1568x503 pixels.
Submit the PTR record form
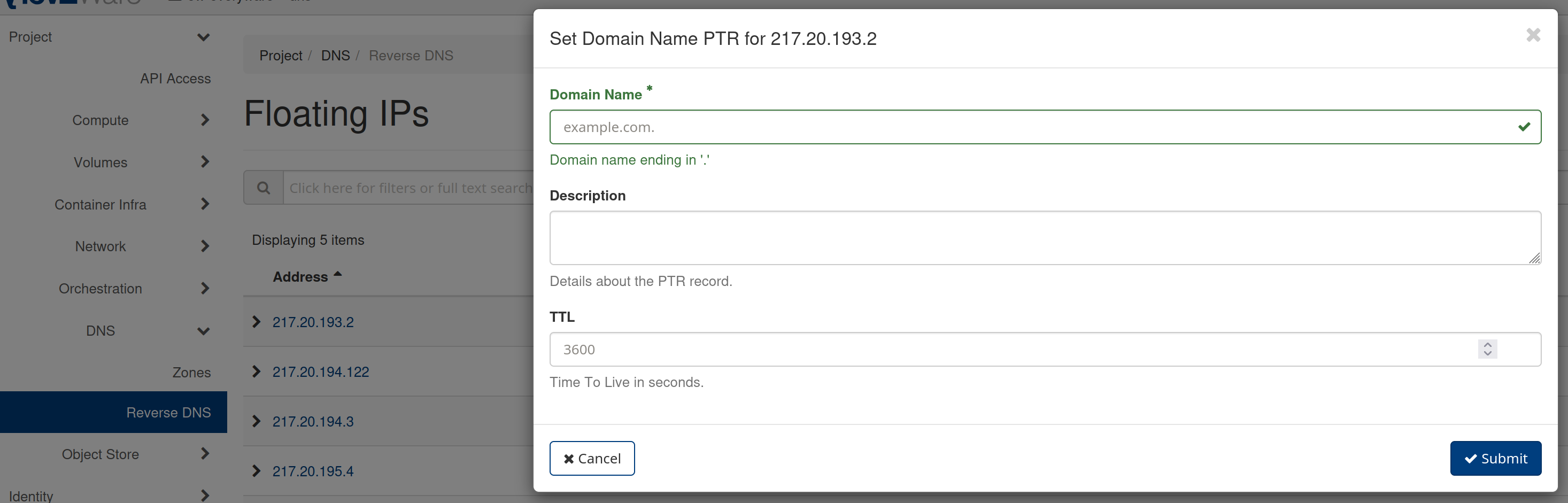[x=1495, y=458]
